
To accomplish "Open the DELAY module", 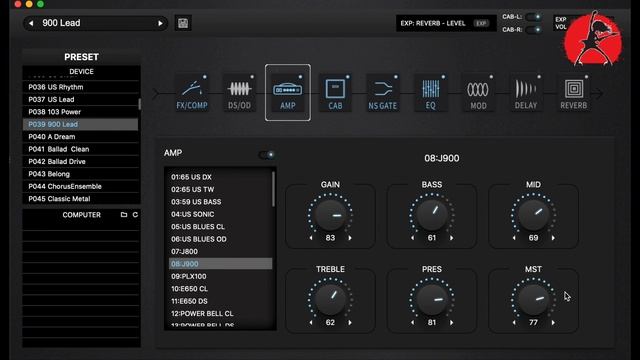I will [526, 93].
